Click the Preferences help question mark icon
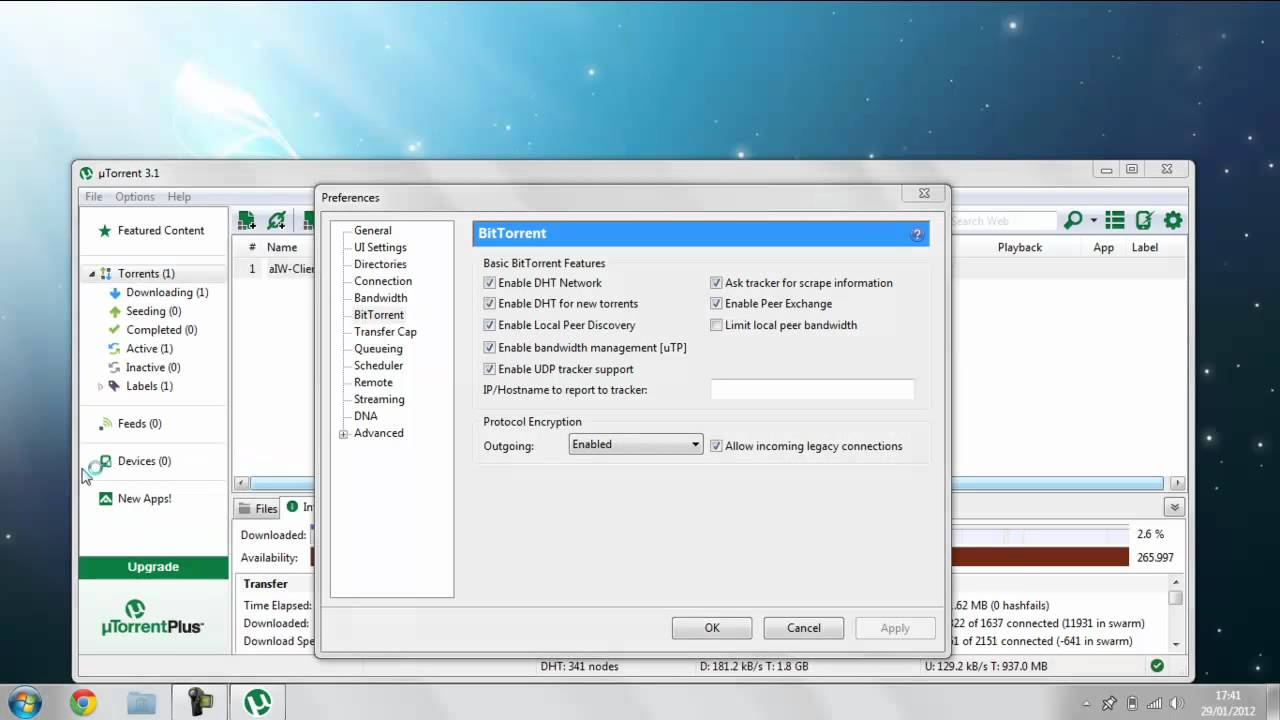This screenshot has height=720, width=1280. pos(917,234)
